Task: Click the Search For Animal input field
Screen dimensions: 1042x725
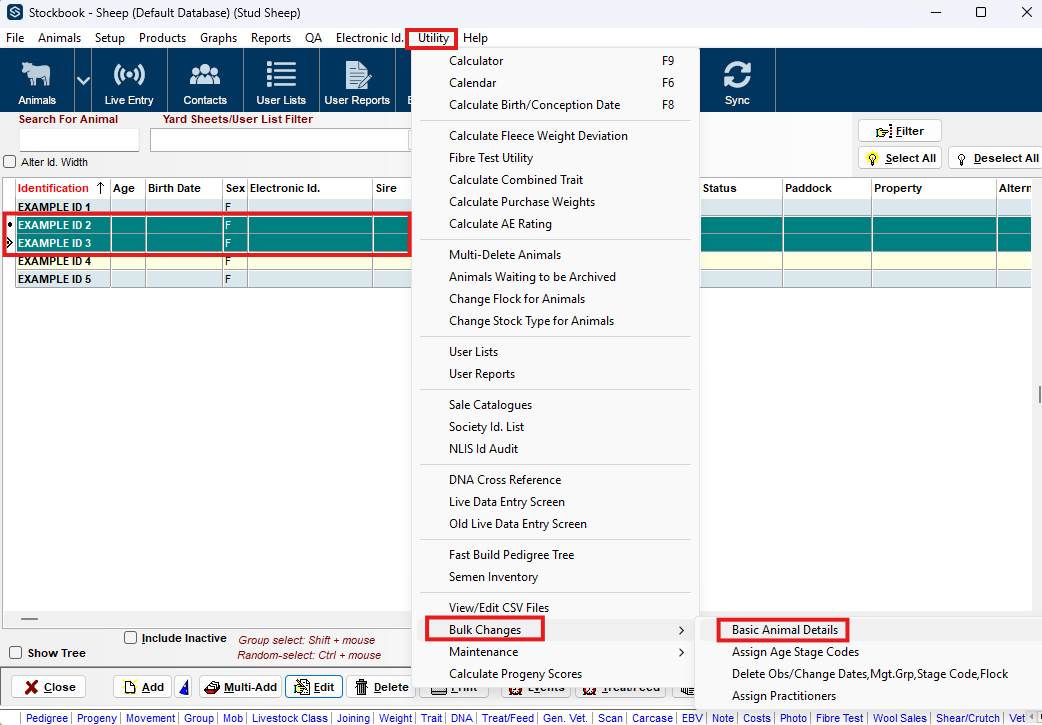Action: tap(79, 140)
